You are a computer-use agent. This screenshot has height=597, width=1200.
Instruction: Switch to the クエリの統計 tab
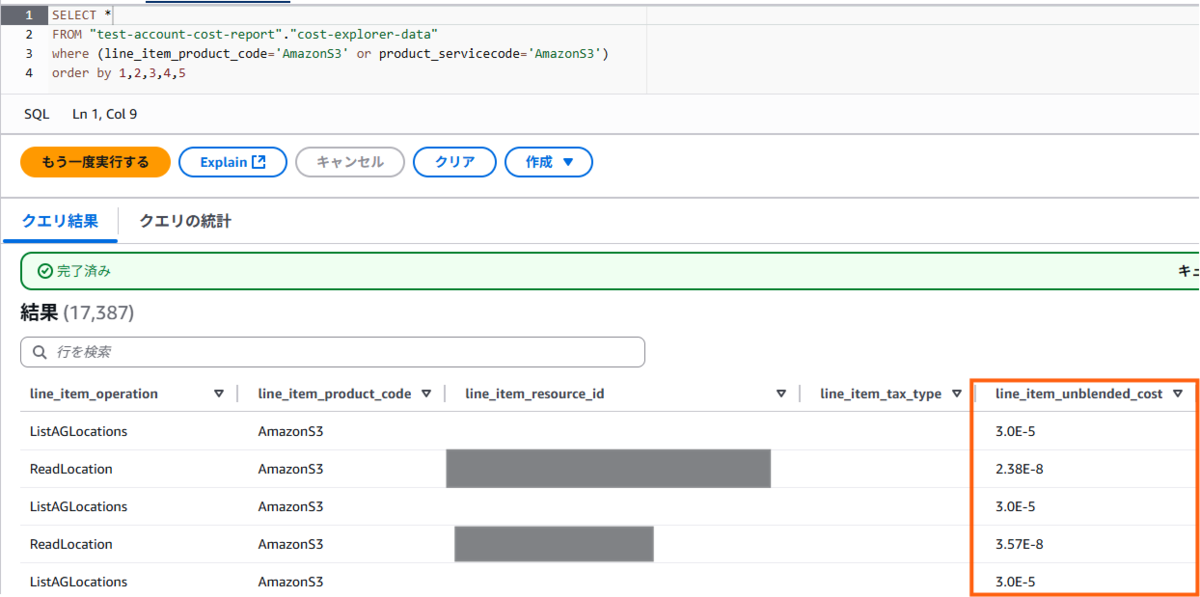click(x=185, y=221)
